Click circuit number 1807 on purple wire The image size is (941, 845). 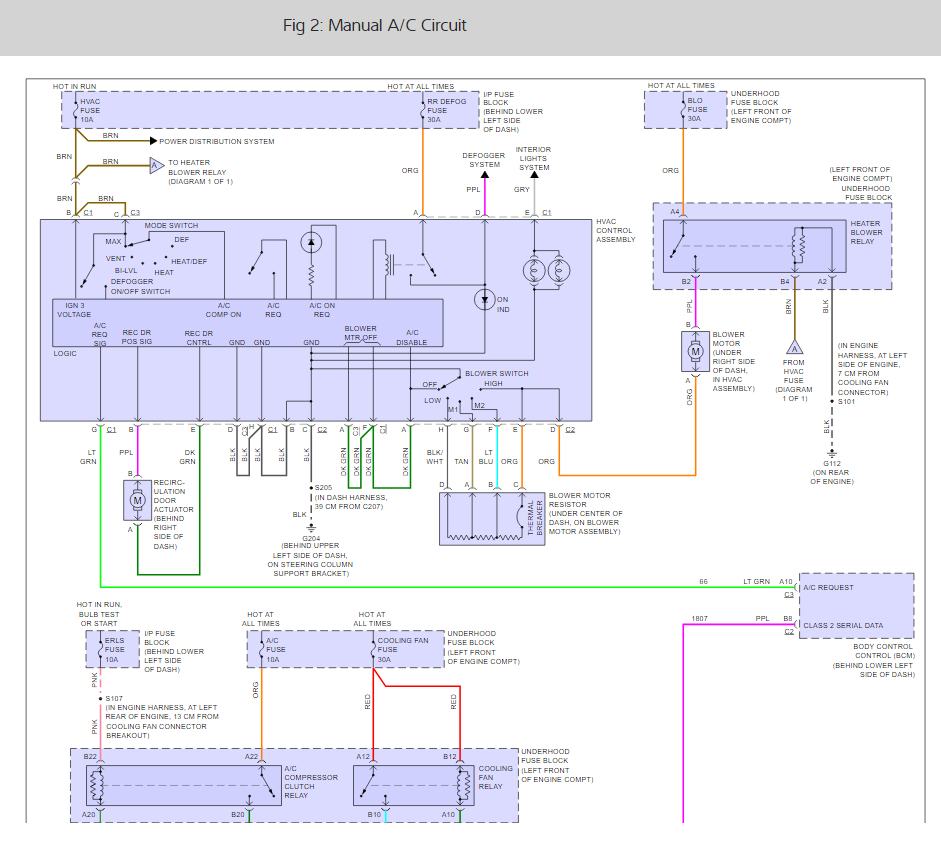[x=699, y=618]
